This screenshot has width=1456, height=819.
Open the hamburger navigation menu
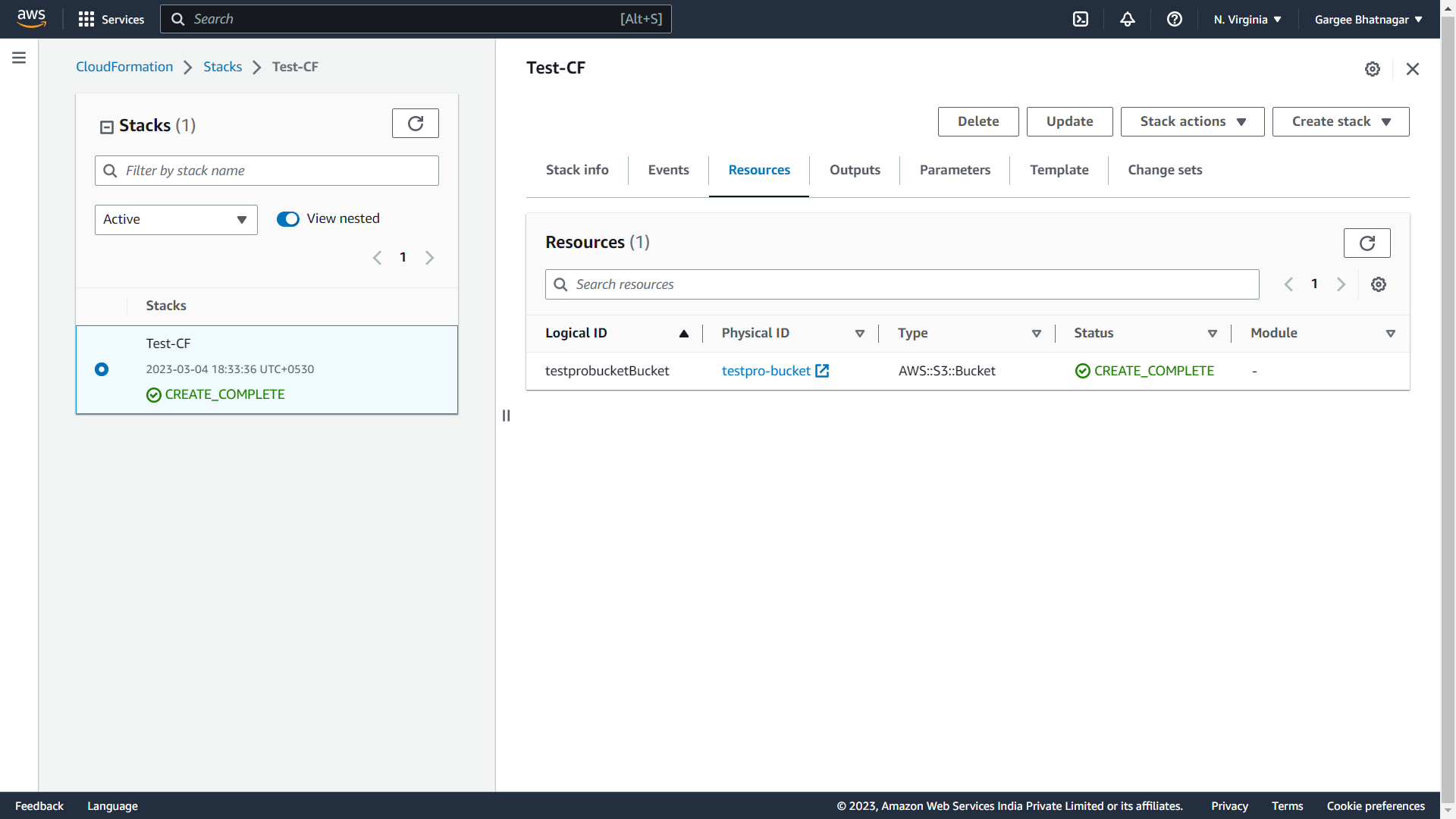click(19, 58)
